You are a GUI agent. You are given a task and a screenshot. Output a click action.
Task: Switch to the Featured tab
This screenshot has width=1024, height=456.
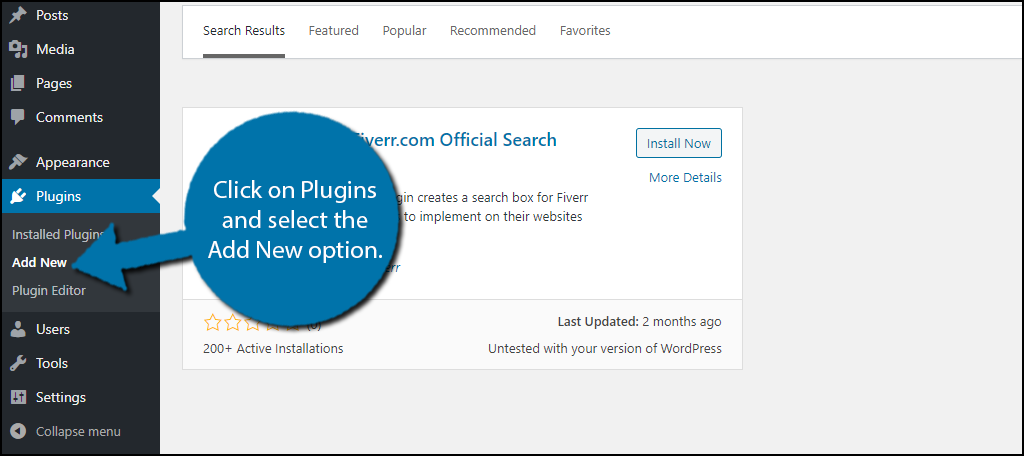(334, 31)
